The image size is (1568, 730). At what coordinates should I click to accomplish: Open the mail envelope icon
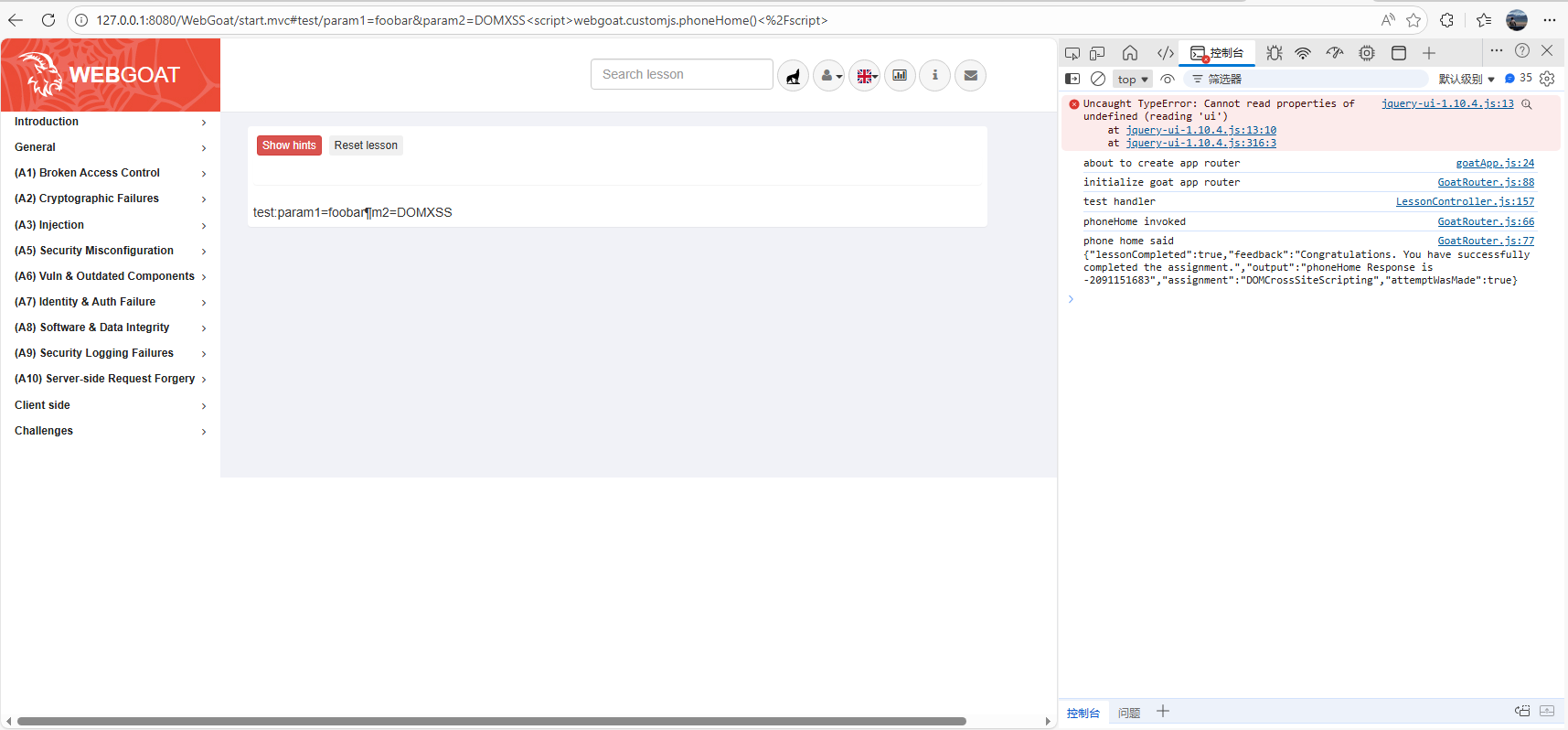(971, 76)
